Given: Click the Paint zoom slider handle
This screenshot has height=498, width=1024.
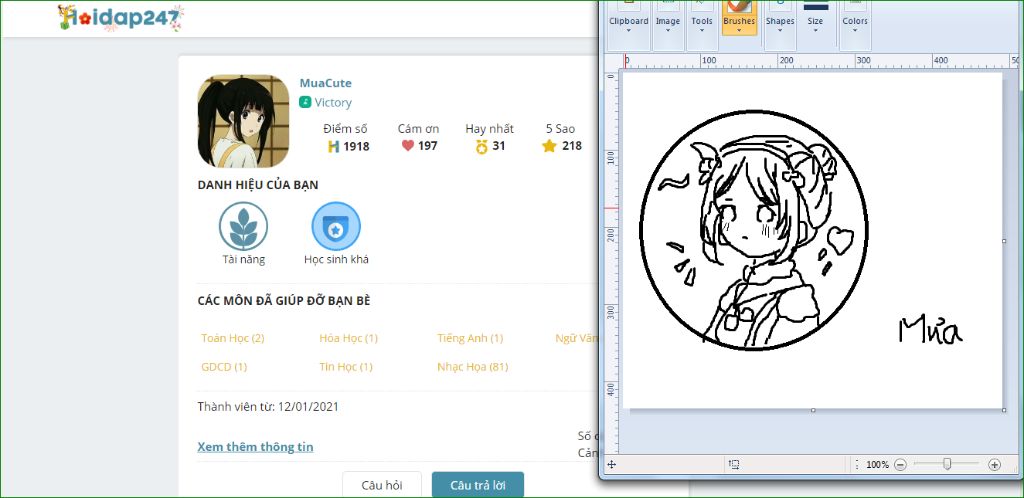Looking at the screenshot, I should coord(947,464).
